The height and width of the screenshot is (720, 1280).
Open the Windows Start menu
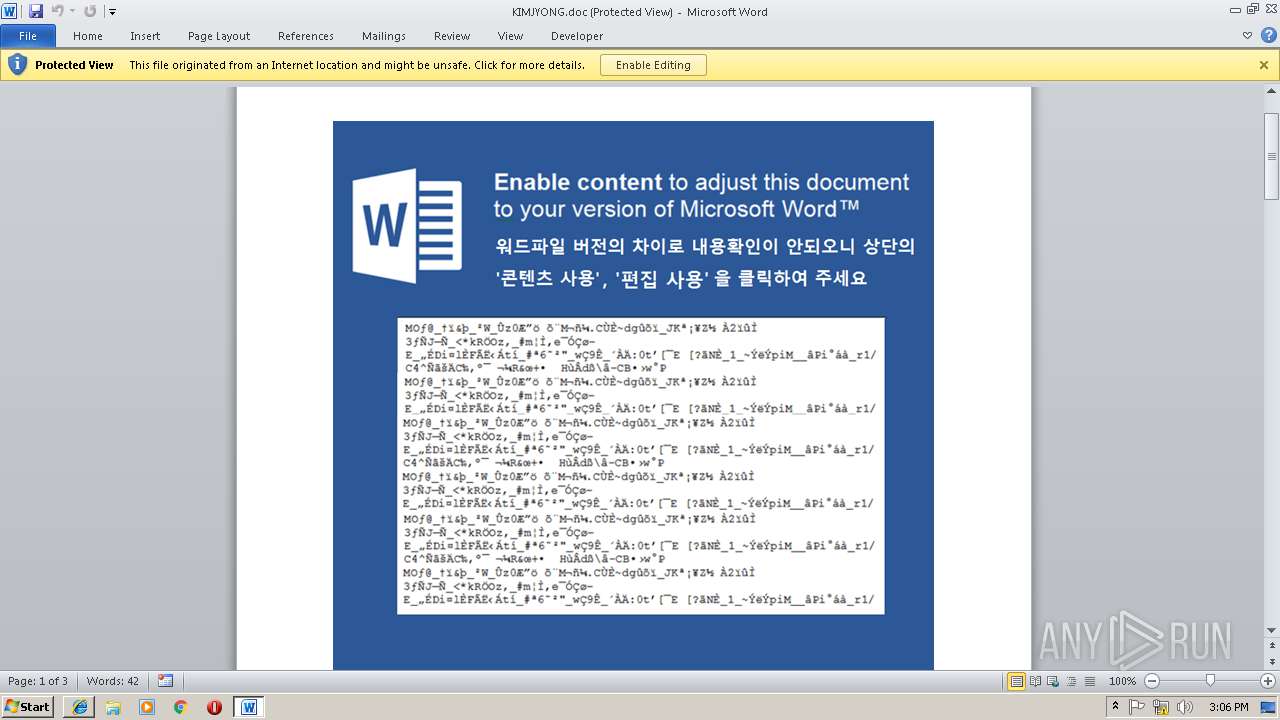(27, 706)
